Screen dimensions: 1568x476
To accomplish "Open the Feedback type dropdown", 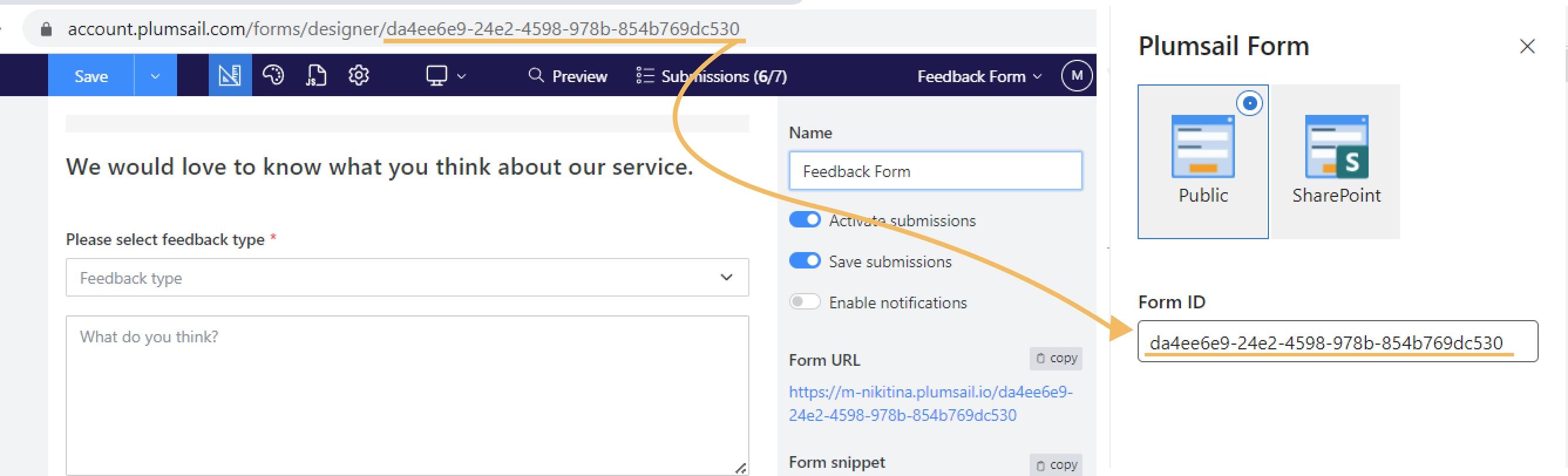I will (407, 277).
